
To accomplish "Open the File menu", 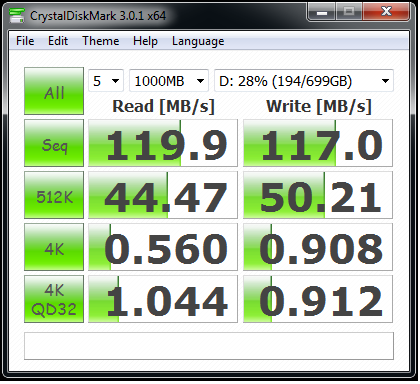I will pos(25,41).
